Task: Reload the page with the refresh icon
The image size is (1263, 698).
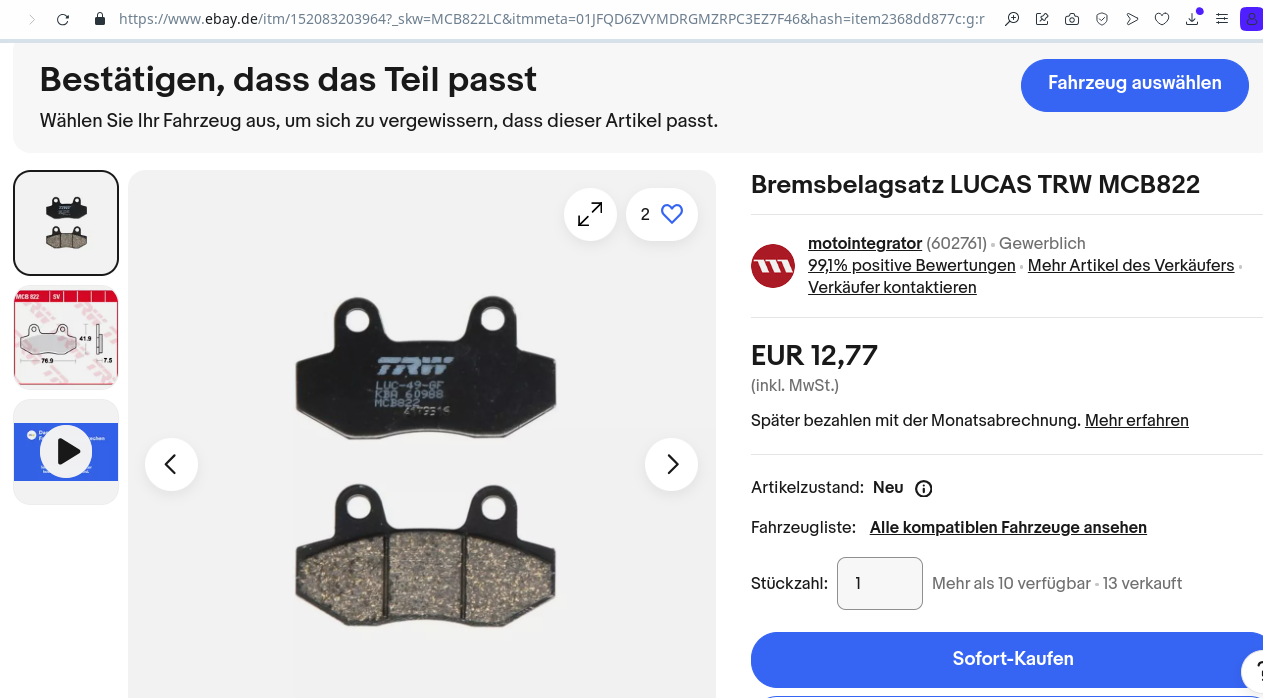Action: click(x=62, y=19)
